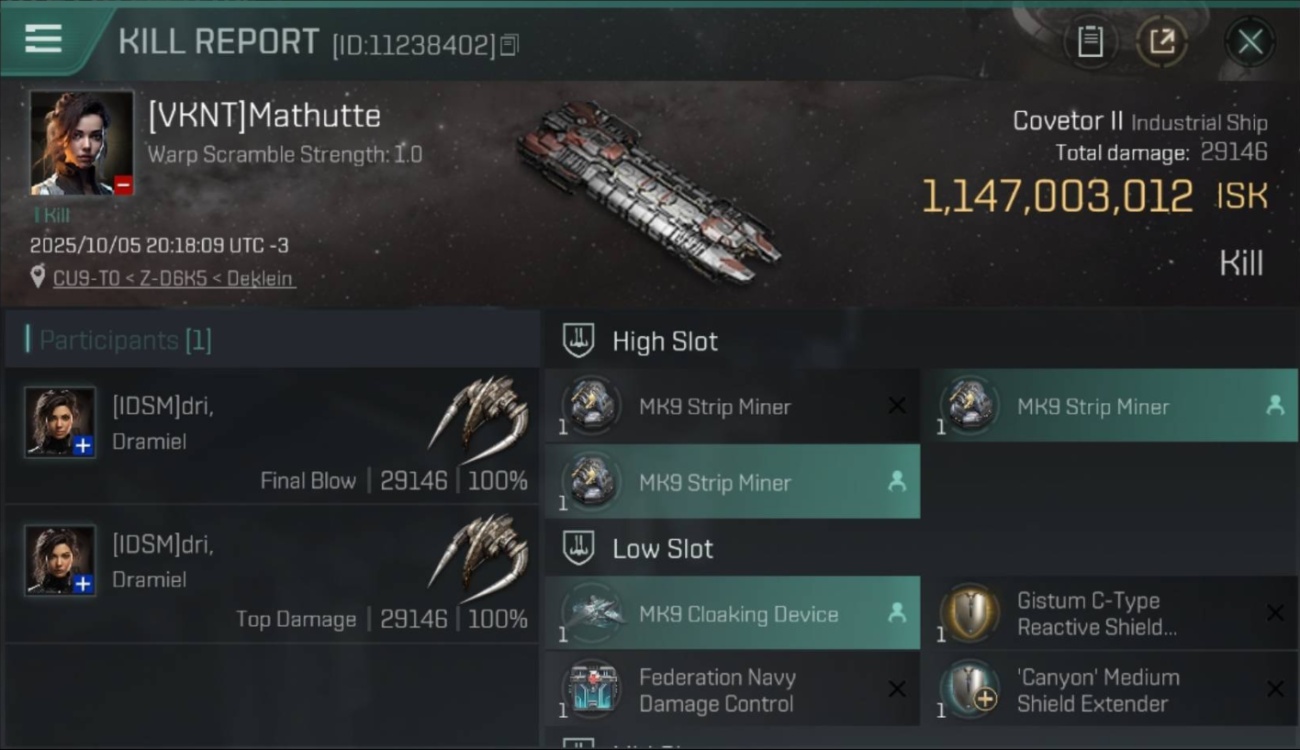Viewport: 1300px width, 750px height.
Task: Share the kill report externally
Action: (1161, 42)
